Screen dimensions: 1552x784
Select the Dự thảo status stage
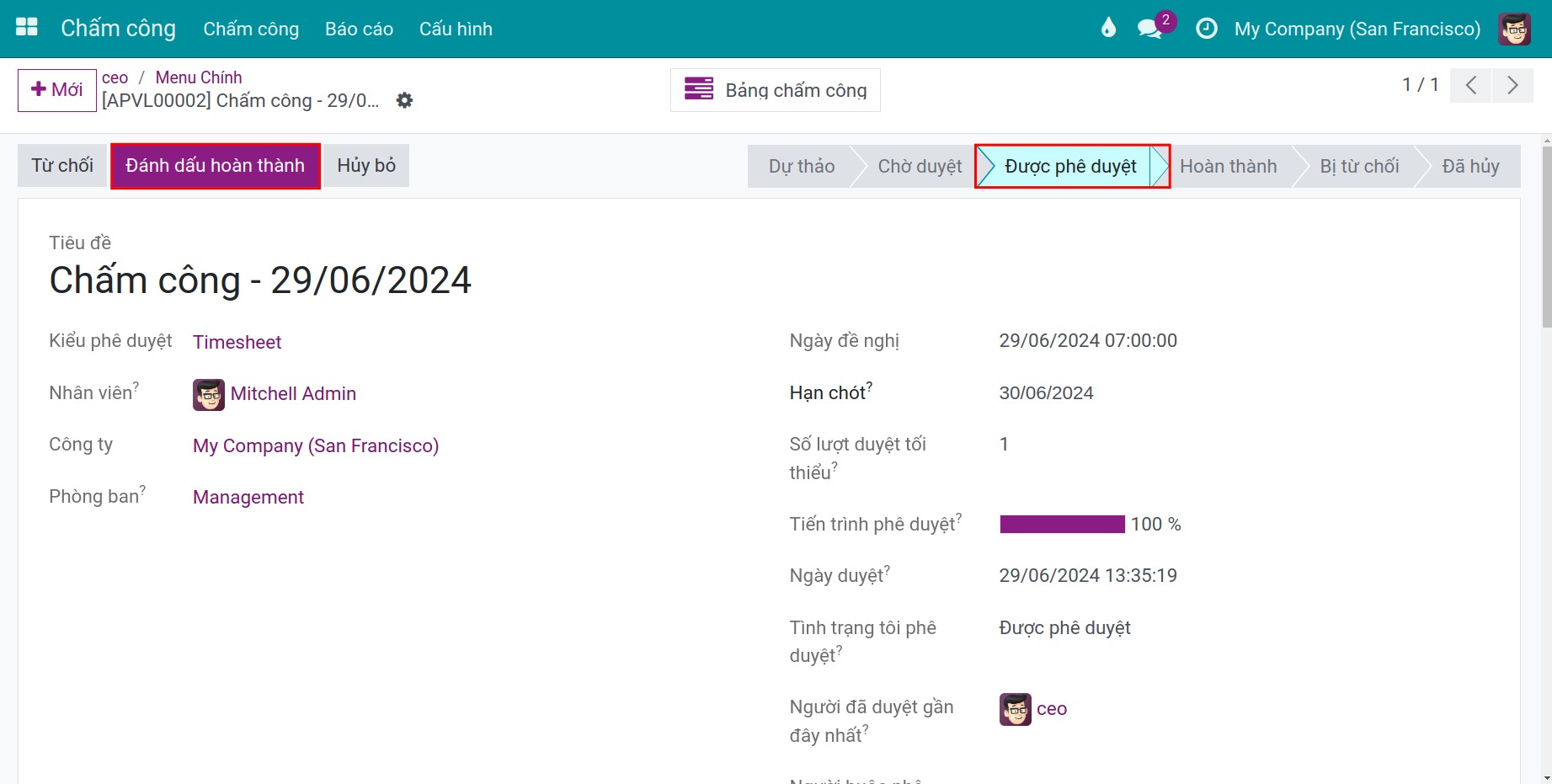click(x=801, y=166)
